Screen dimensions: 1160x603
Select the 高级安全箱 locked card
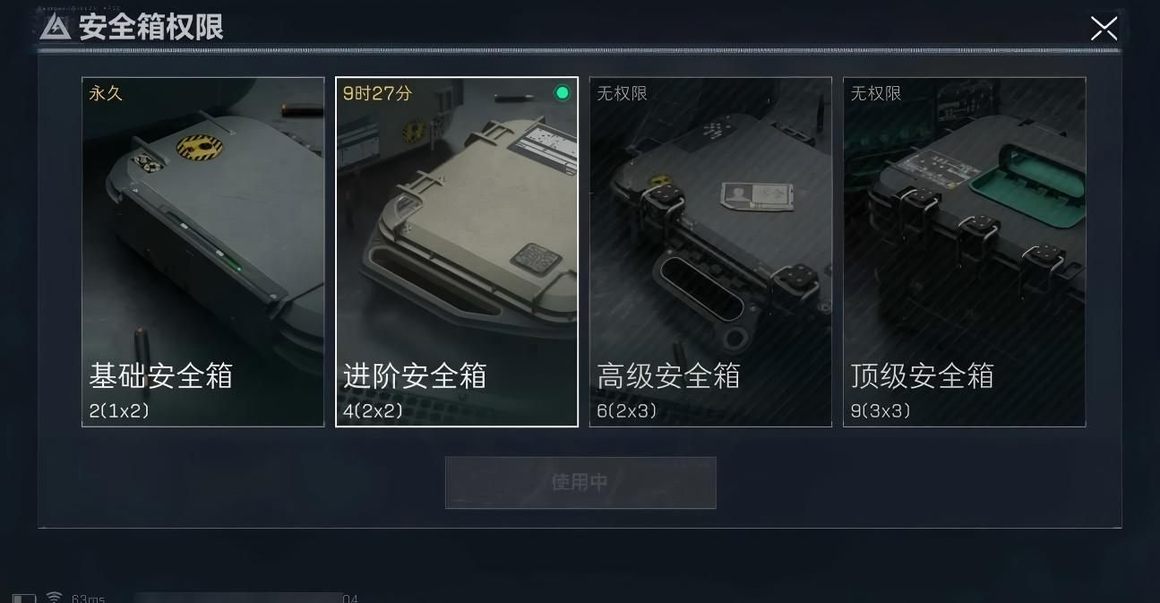710,252
